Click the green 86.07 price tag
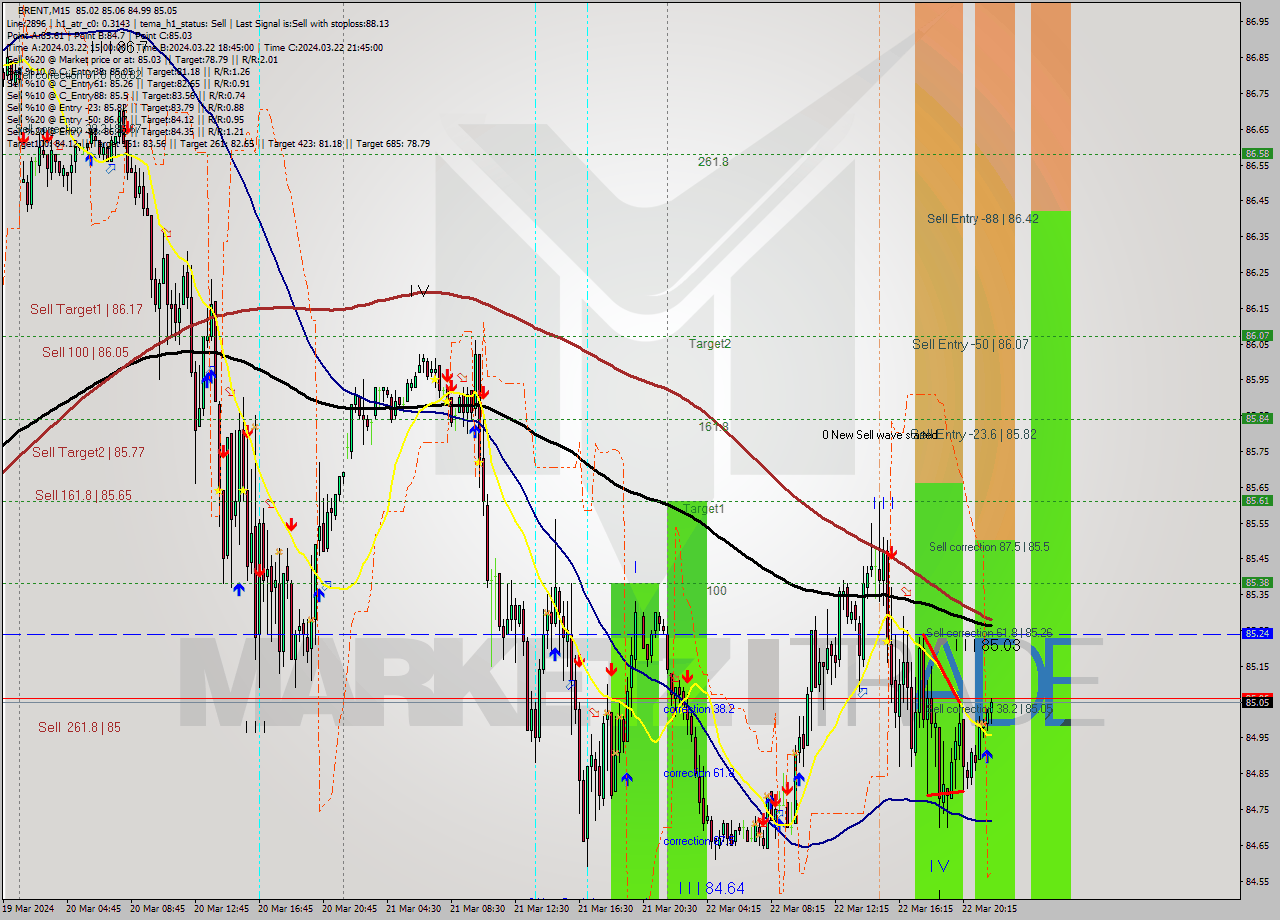Image resolution: width=1280 pixels, height=920 pixels. (1257, 336)
